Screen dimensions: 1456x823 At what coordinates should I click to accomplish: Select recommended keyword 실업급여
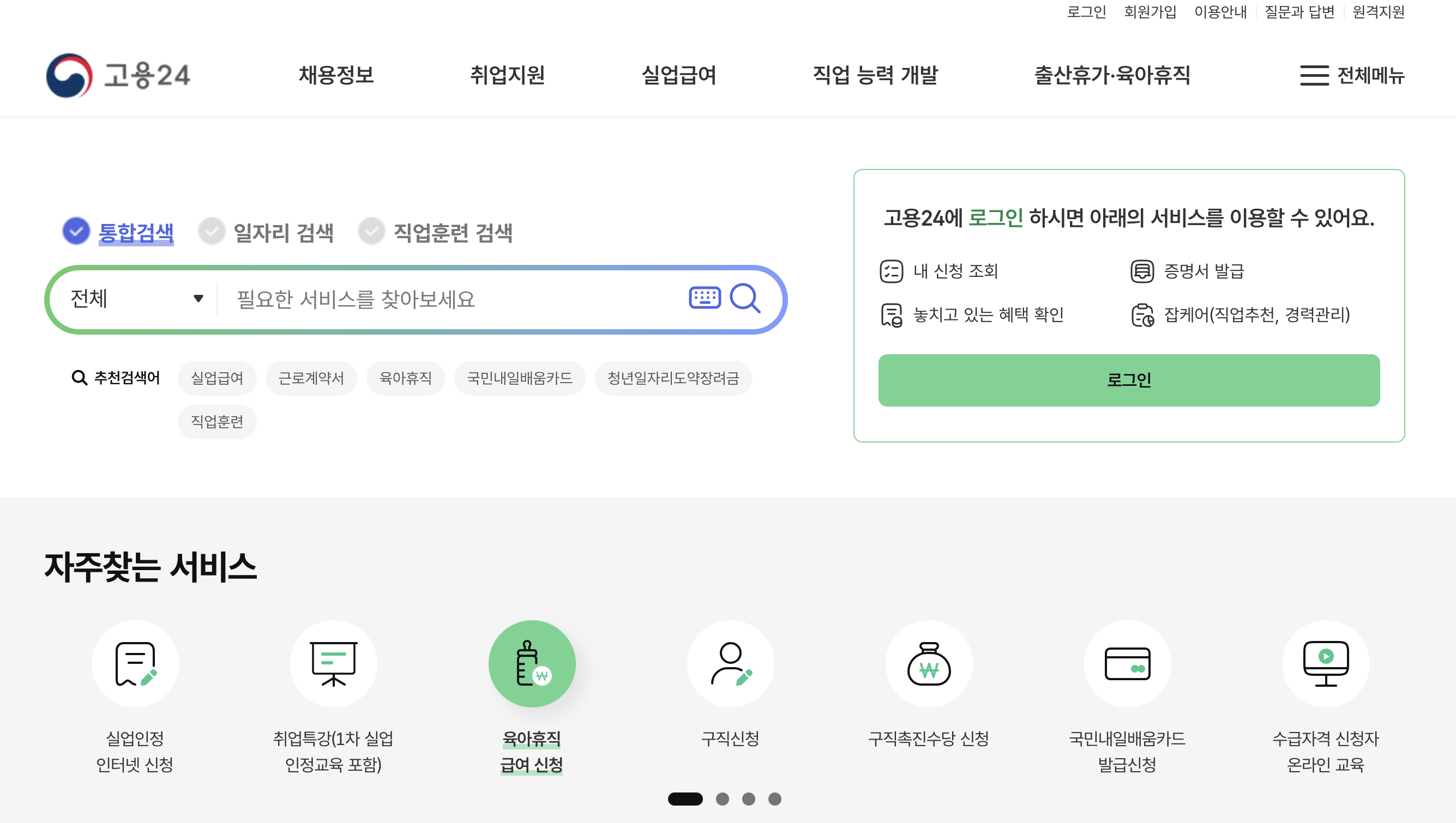[217, 378]
